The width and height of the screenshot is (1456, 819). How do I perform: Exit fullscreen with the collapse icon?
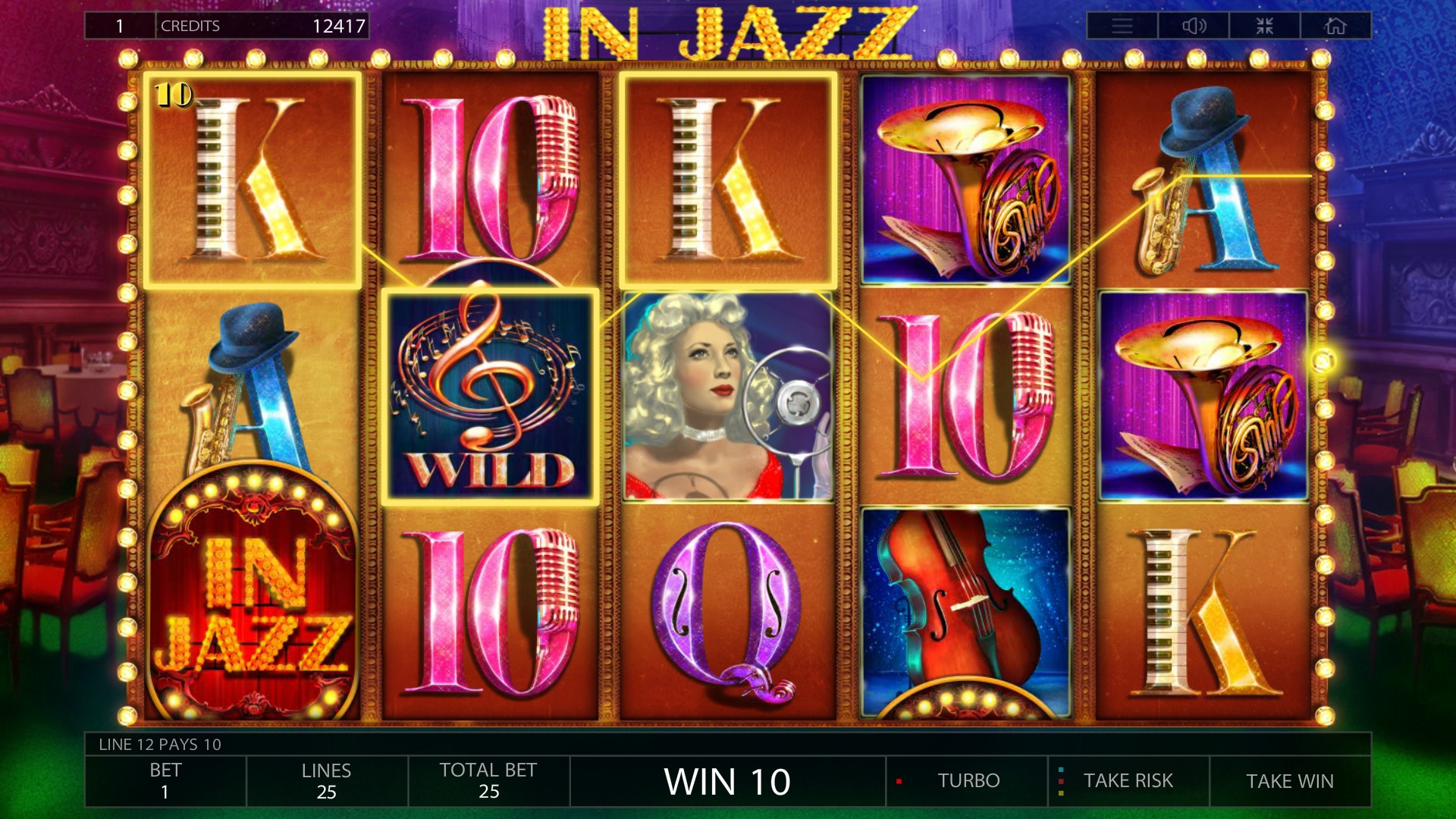1264,26
